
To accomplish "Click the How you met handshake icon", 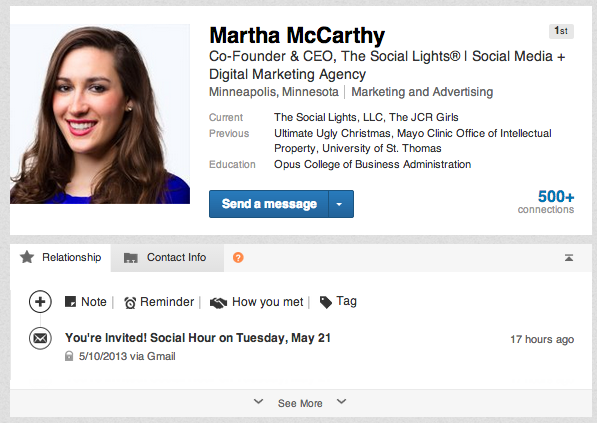I will click(x=218, y=303).
